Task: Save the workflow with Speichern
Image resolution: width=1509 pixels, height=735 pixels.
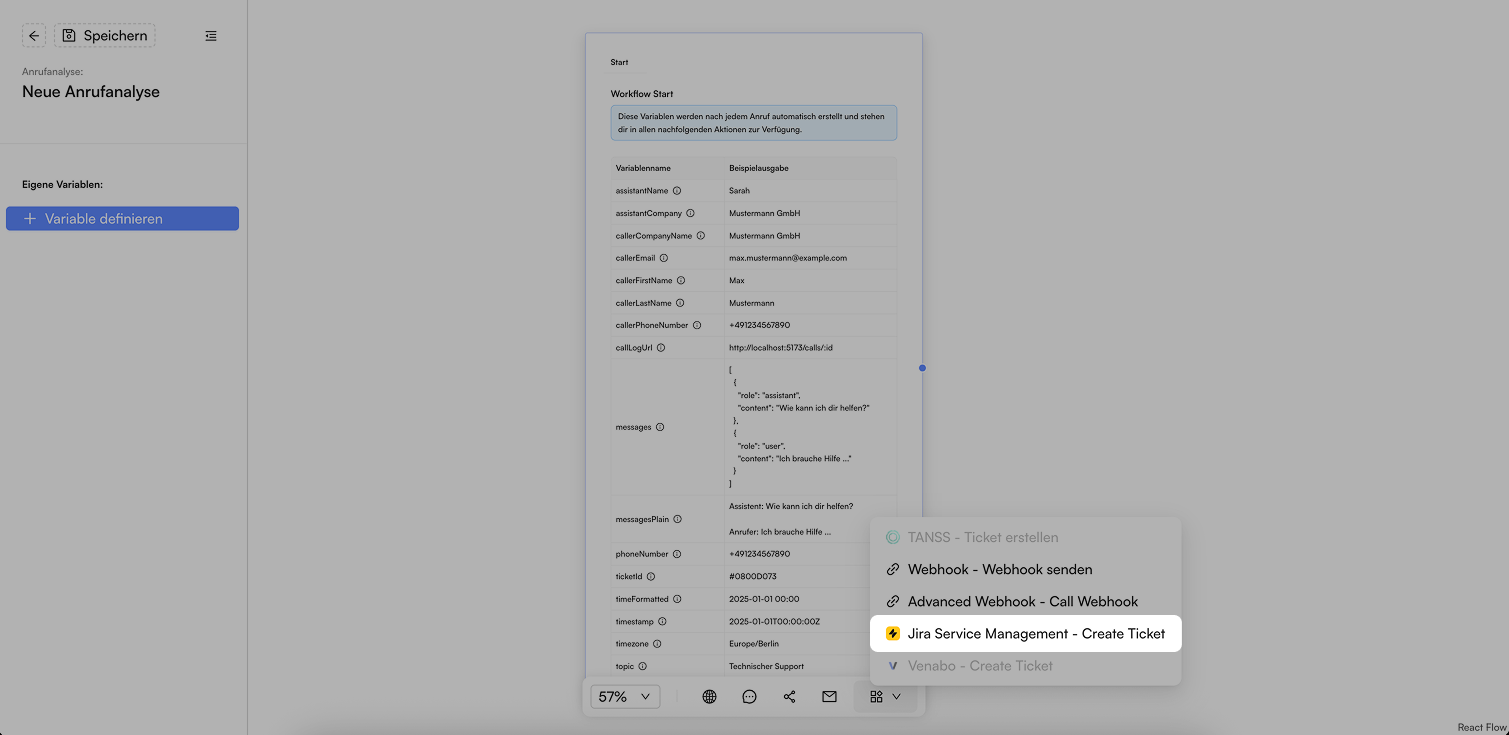Action: [105, 36]
